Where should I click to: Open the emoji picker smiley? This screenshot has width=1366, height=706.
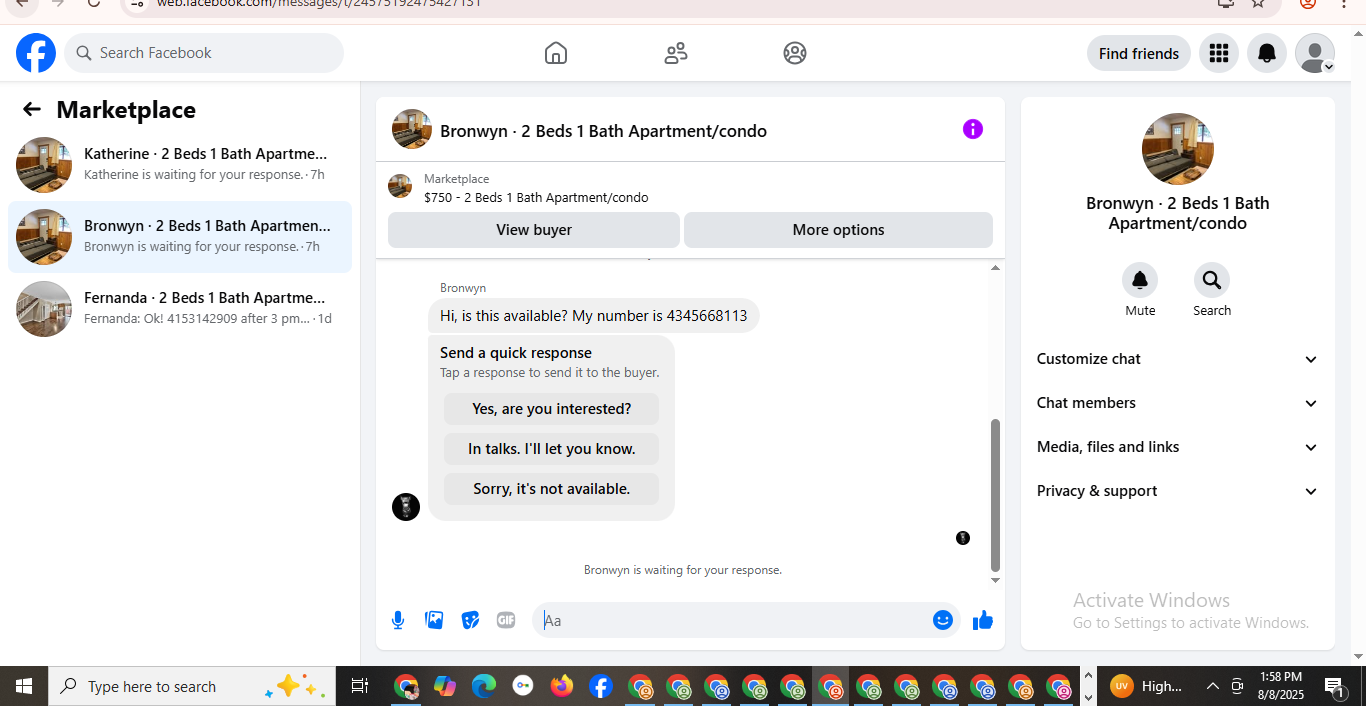pos(943,620)
